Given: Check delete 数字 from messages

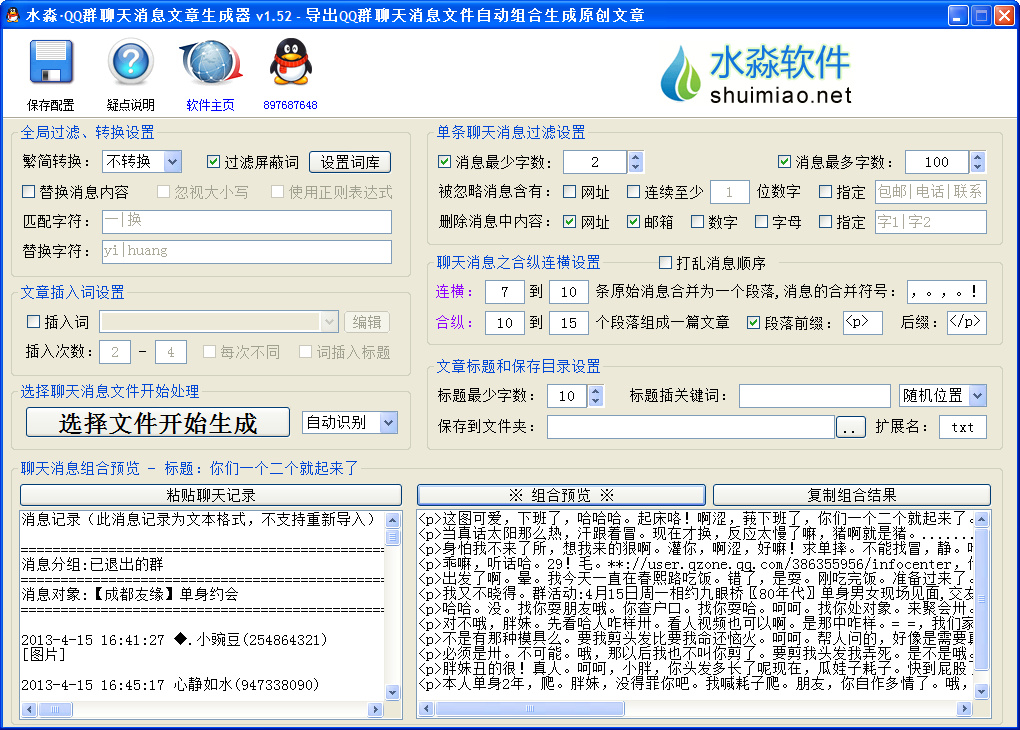Looking at the screenshot, I should tap(697, 222).
